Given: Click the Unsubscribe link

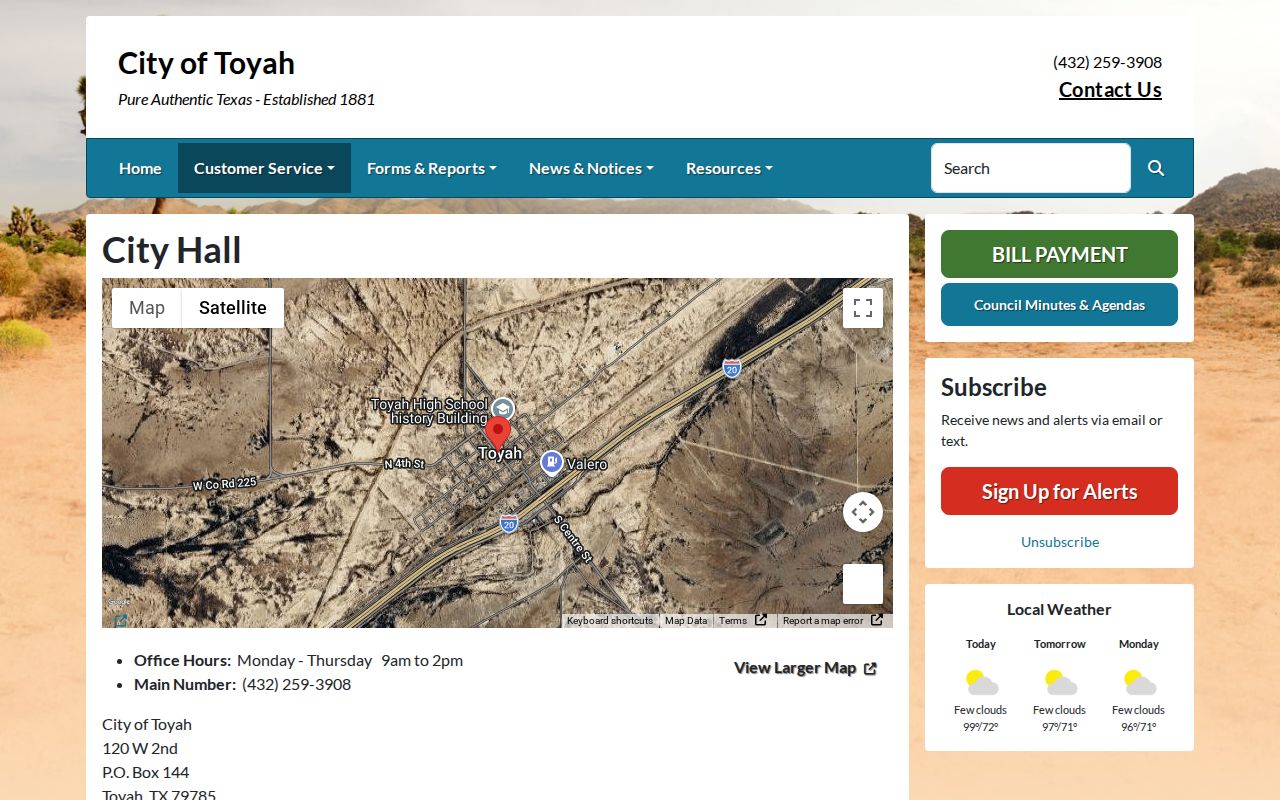Looking at the screenshot, I should 1060,542.
